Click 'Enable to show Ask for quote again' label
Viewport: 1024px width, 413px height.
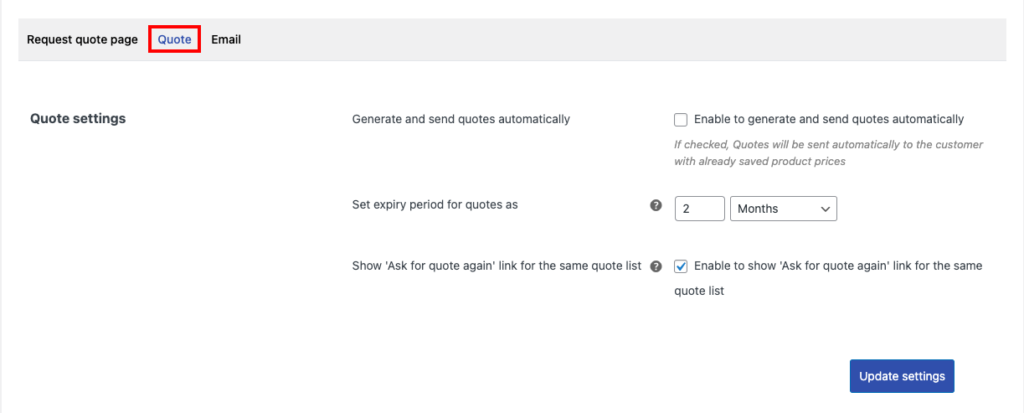tap(838, 266)
